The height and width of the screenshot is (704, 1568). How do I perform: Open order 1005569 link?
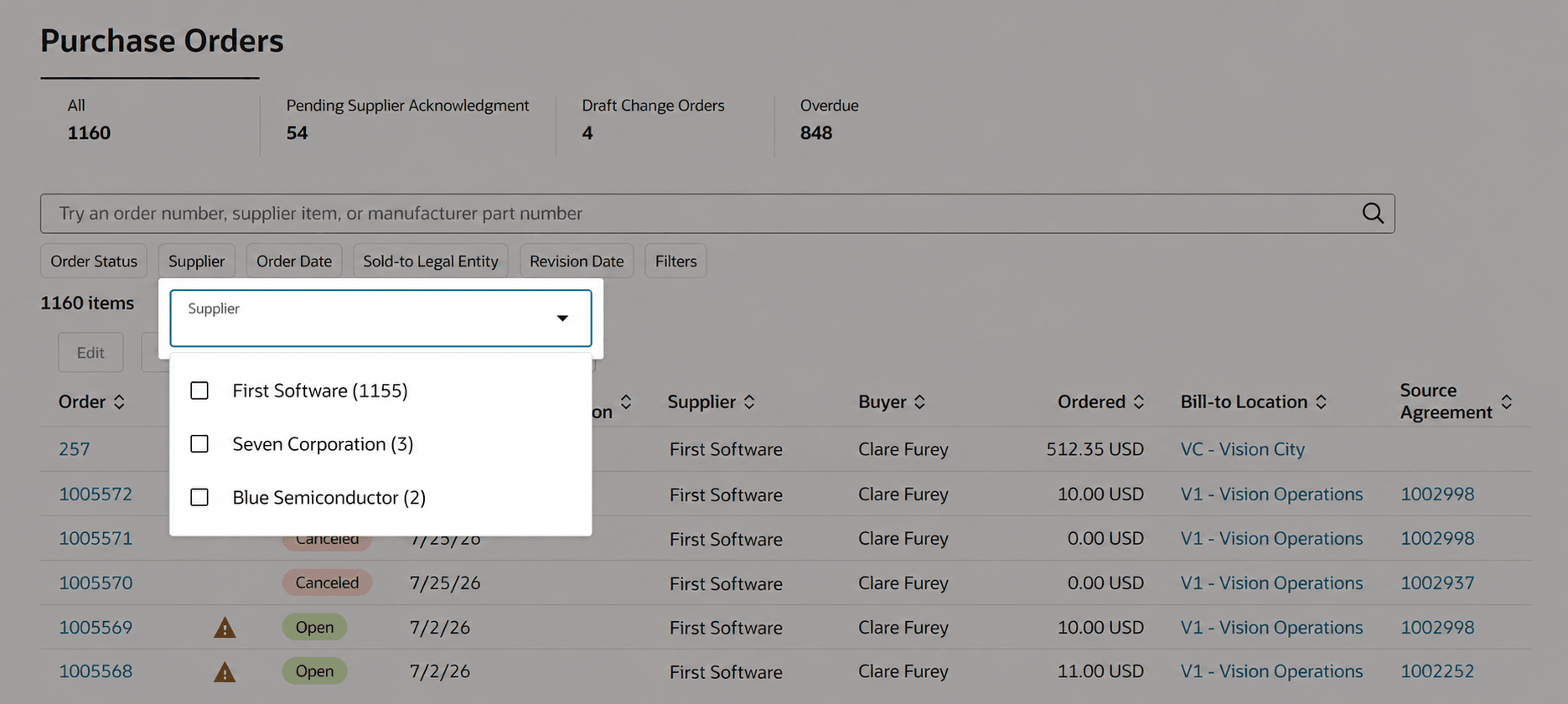[96, 628]
